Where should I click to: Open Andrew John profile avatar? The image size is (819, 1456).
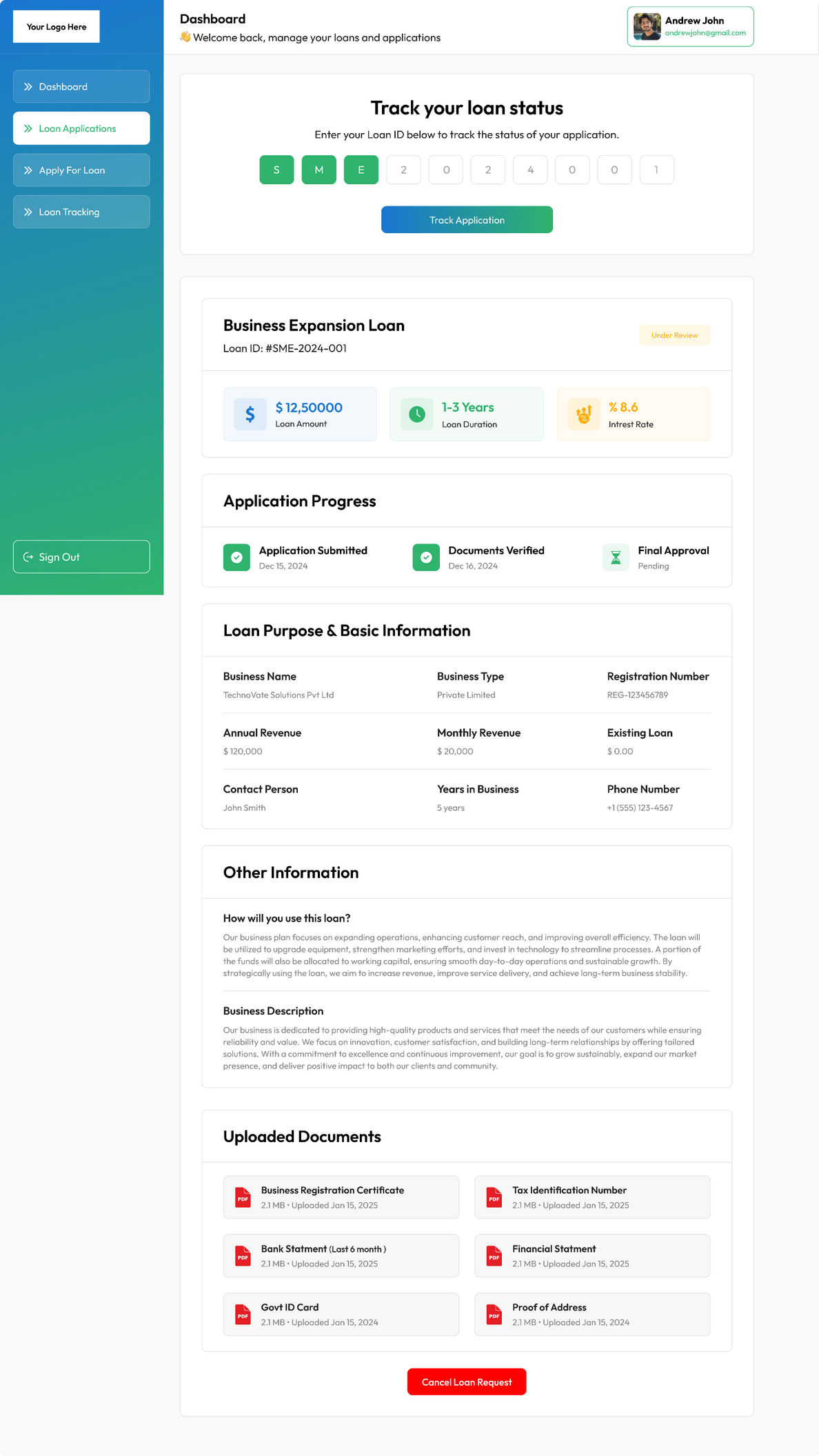tap(647, 27)
